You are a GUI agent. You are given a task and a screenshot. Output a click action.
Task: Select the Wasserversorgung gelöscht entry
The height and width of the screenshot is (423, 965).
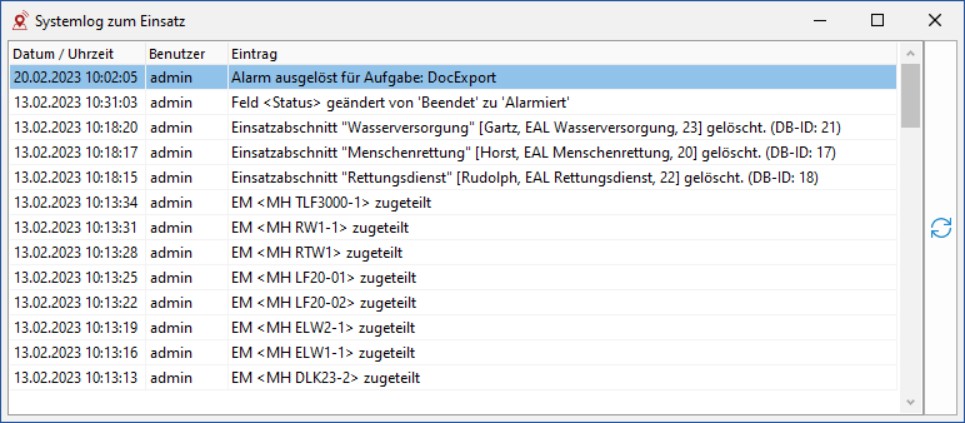[x=453, y=127]
